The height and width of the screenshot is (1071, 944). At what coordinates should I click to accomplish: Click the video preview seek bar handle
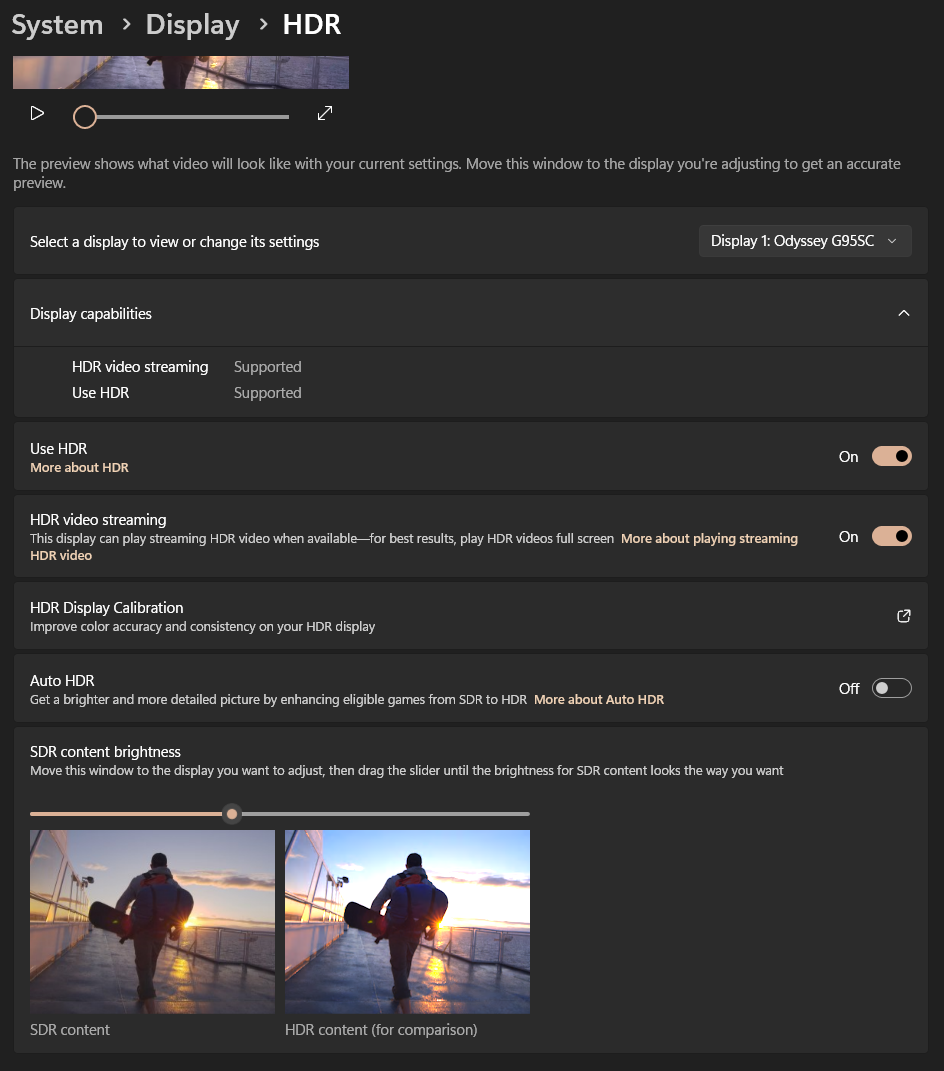click(85, 117)
